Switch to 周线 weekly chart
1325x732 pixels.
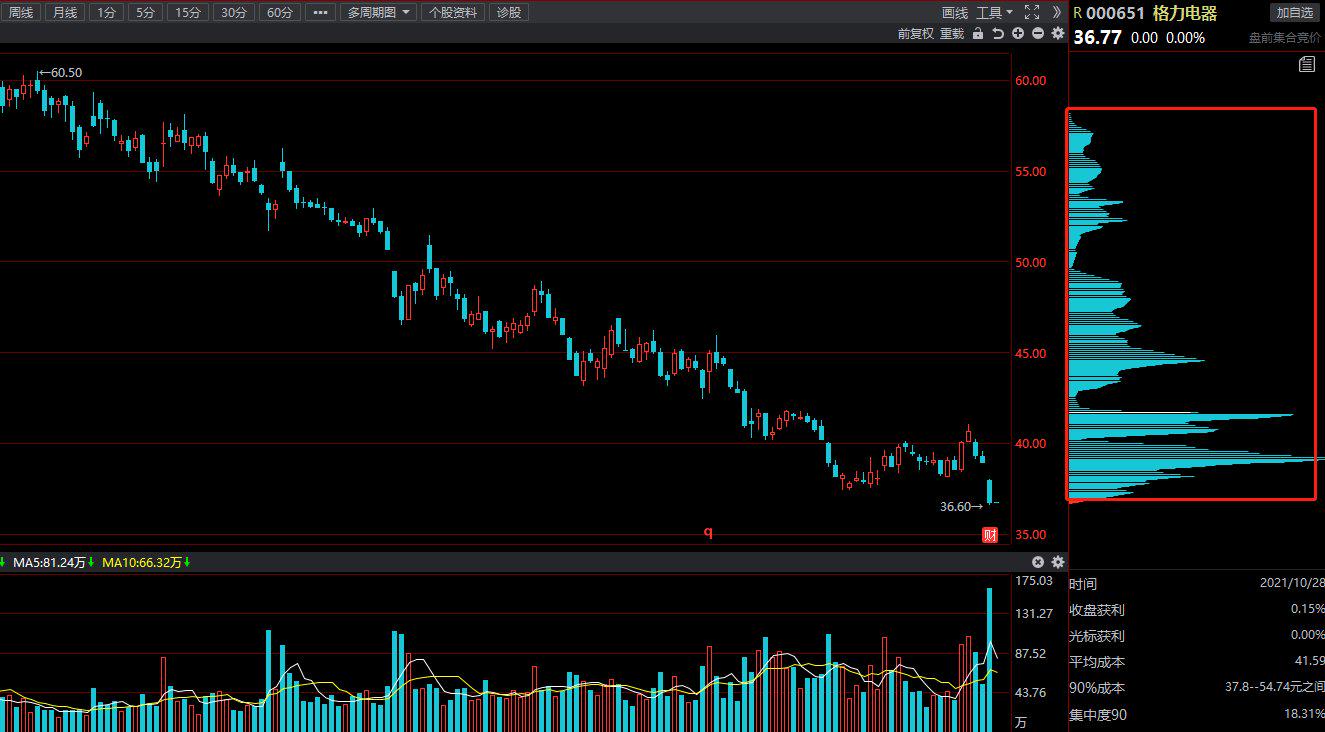20,12
